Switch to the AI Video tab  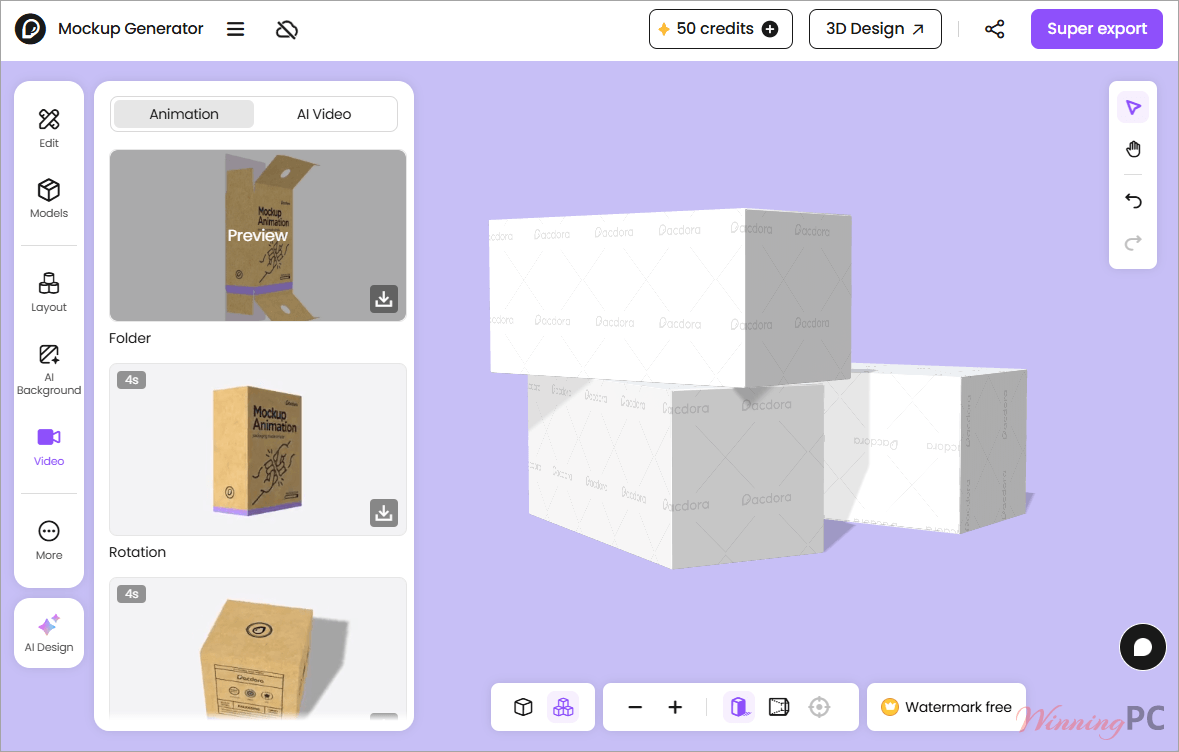coord(324,114)
